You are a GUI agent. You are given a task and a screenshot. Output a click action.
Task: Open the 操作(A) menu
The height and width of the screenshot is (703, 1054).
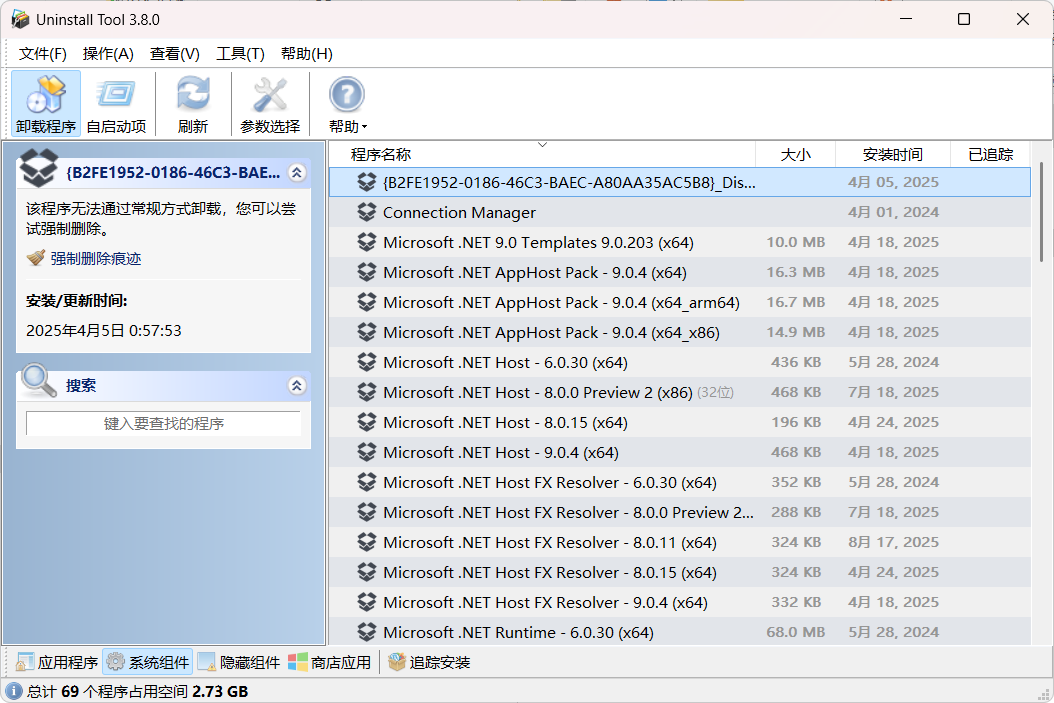[x=108, y=54]
